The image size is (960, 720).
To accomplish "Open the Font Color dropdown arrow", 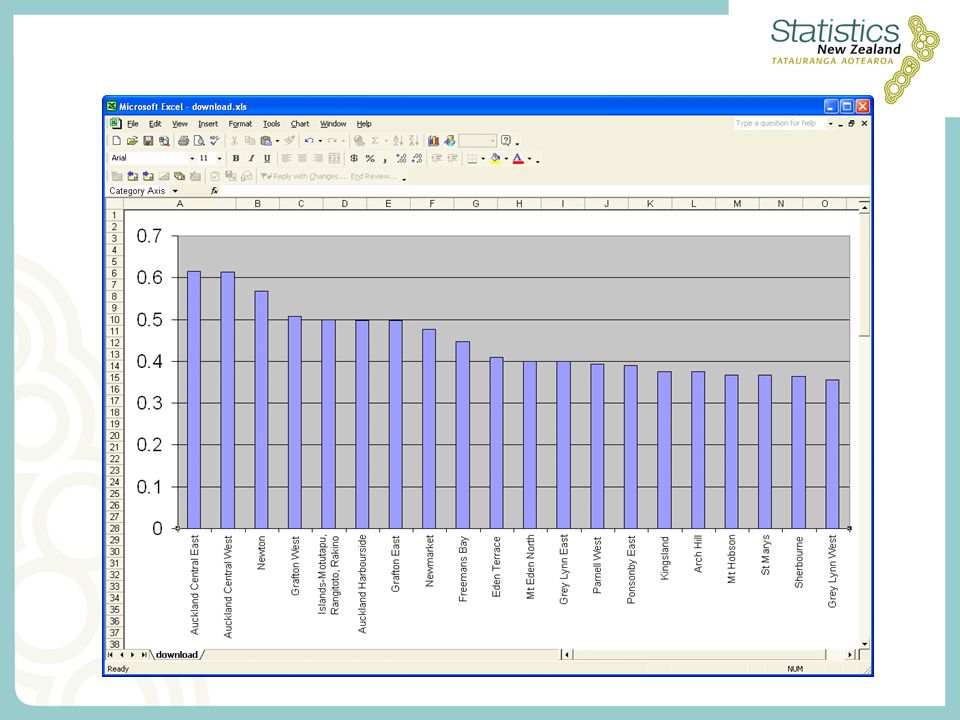I will (530, 159).
